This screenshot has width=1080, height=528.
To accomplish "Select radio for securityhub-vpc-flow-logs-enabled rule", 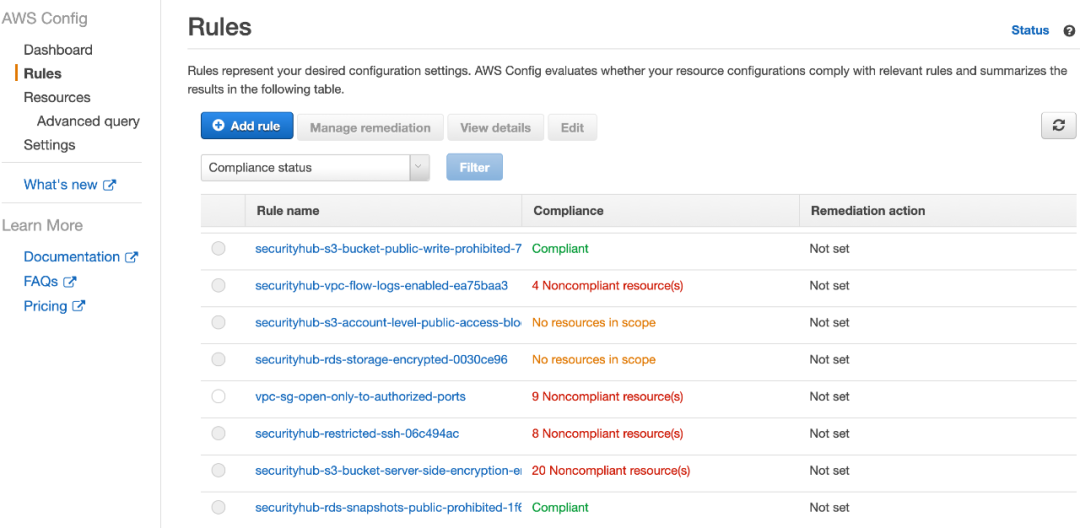I will tap(218, 285).
